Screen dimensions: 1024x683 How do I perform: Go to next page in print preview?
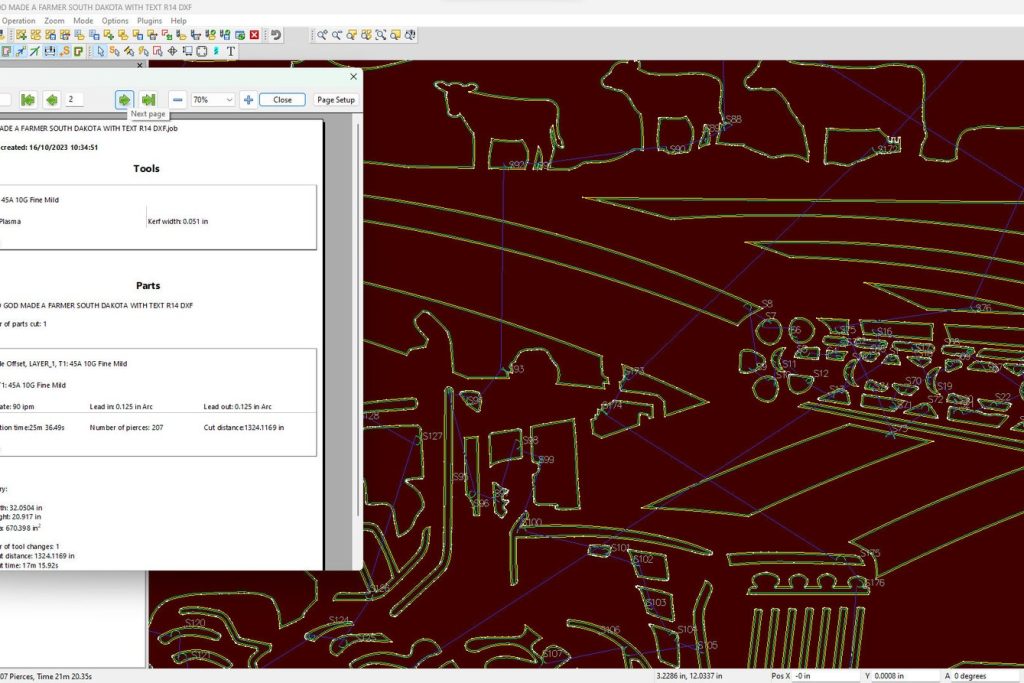(124, 100)
